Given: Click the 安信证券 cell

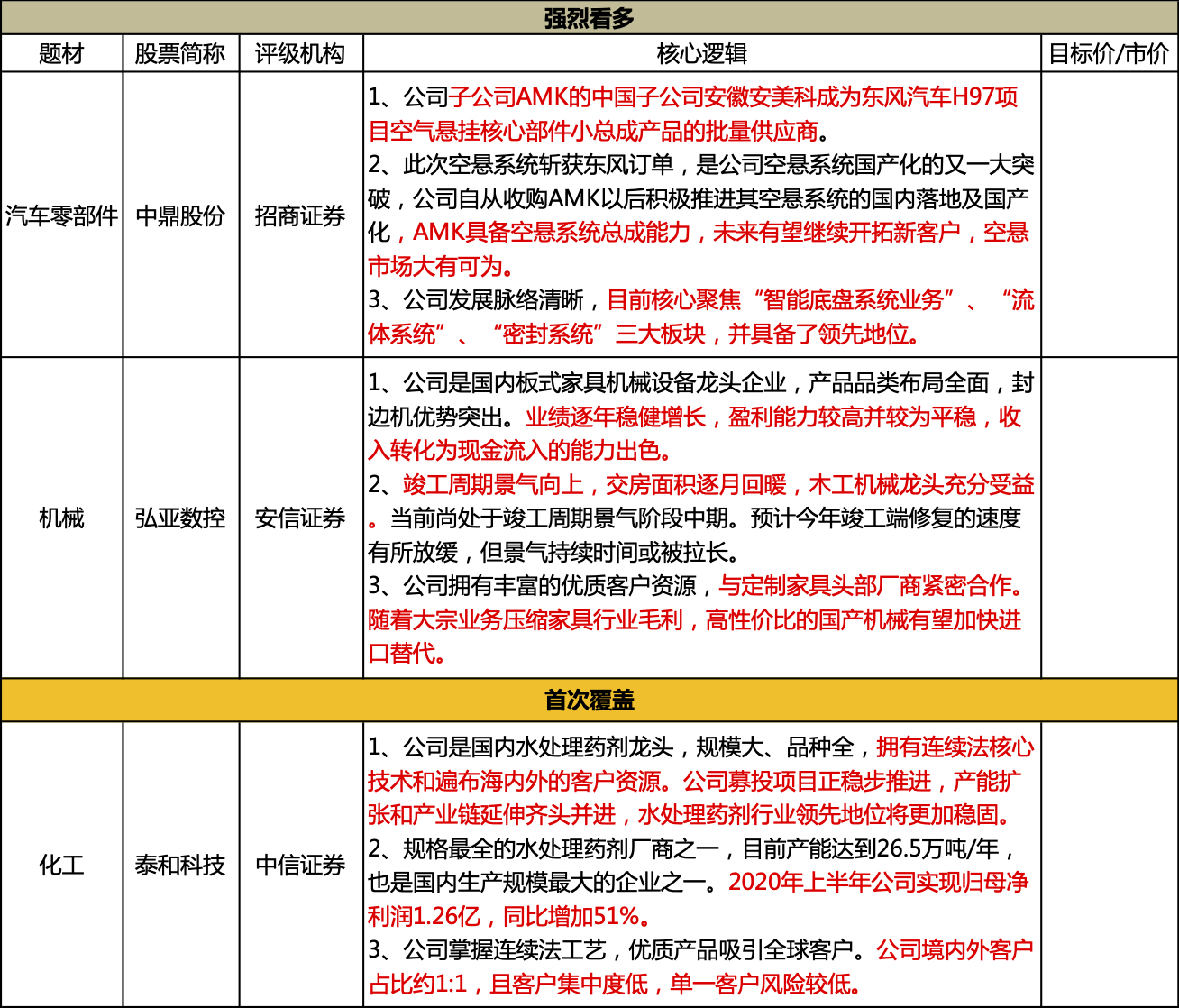Looking at the screenshot, I should point(301,518).
